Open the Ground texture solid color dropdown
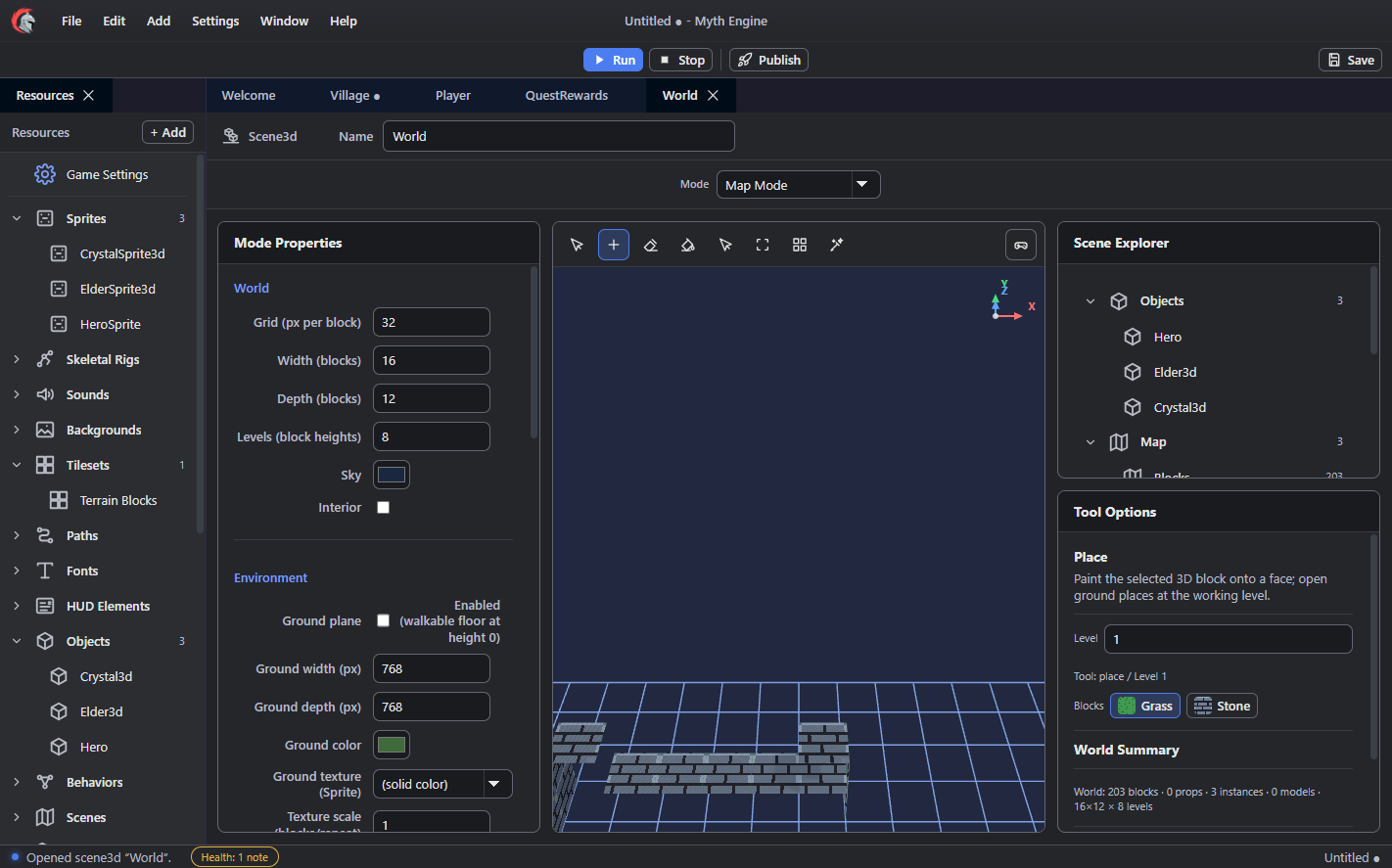Image resolution: width=1392 pixels, height=868 pixels. [x=442, y=784]
